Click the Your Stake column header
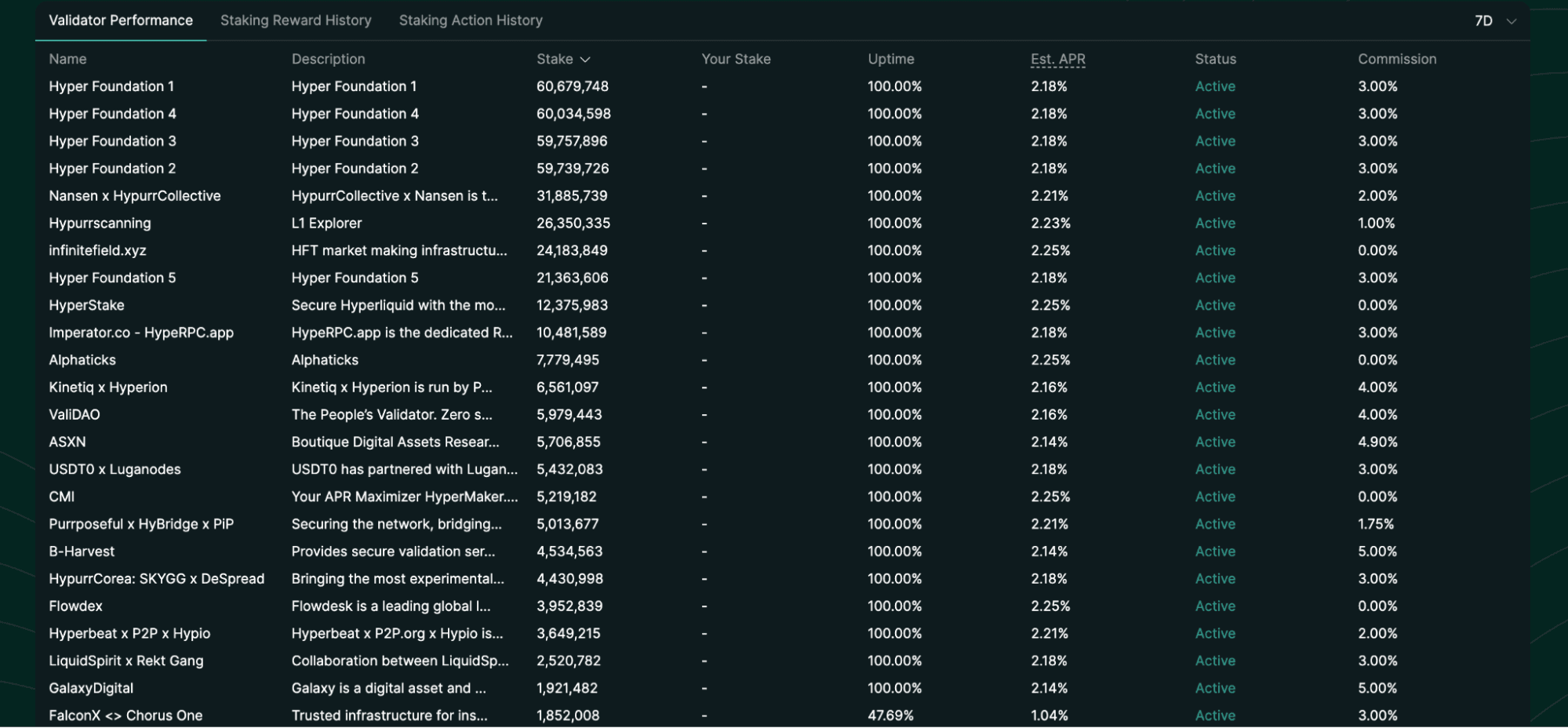Image resolution: width=1568 pixels, height=728 pixels. 736,59
